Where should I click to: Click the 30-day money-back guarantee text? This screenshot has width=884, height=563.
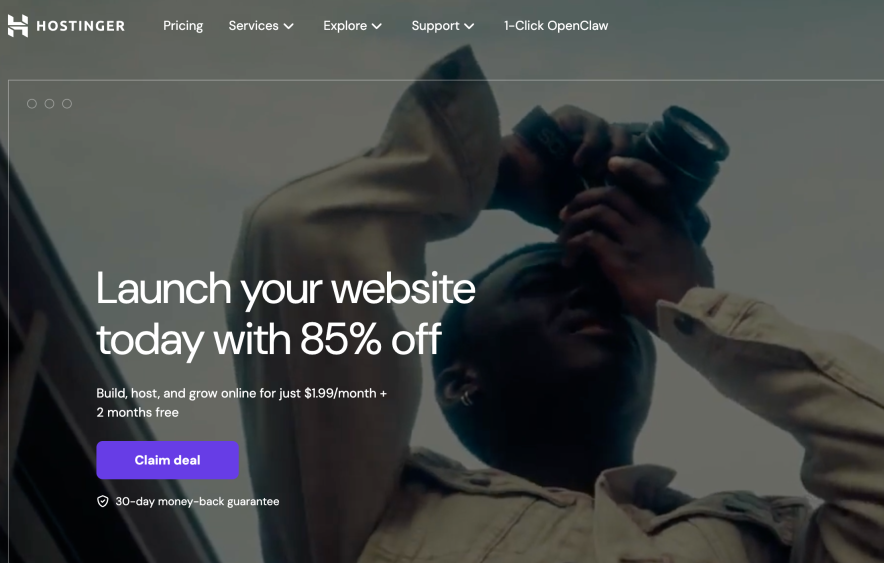[x=197, y=502]
